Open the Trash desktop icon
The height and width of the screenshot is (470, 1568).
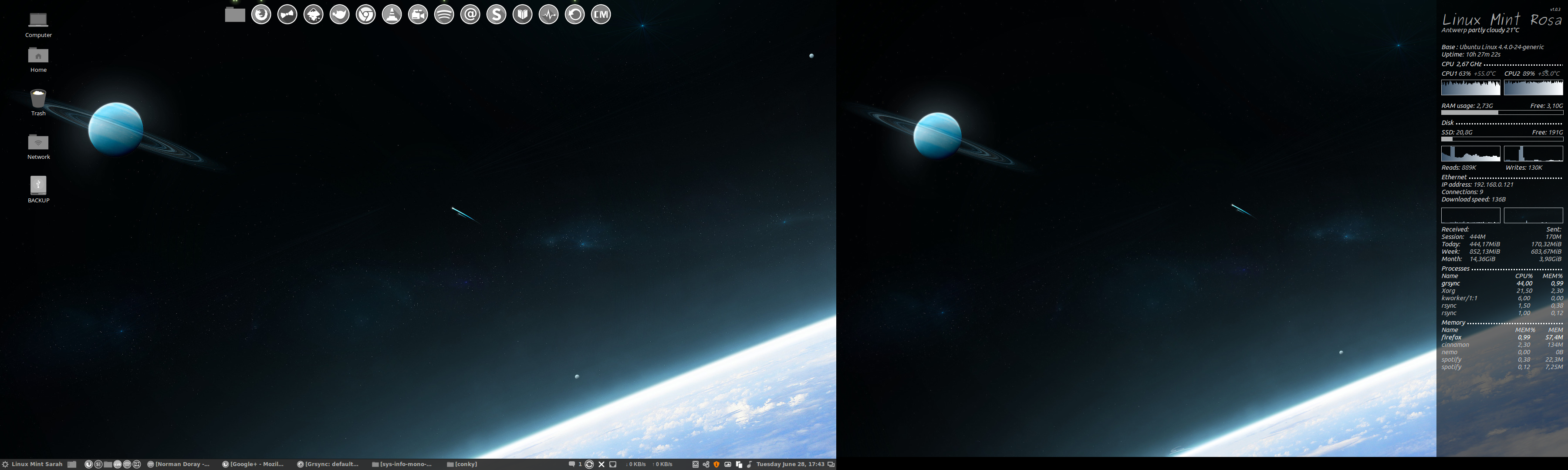(x=38, y=99)
